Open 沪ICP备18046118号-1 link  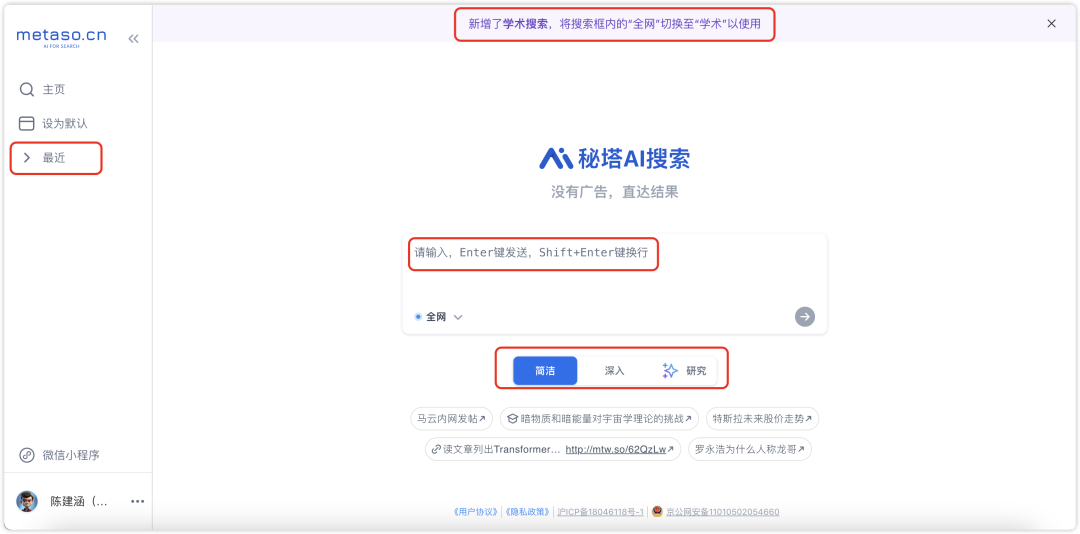pyautogui.click(x=600, y=512)
